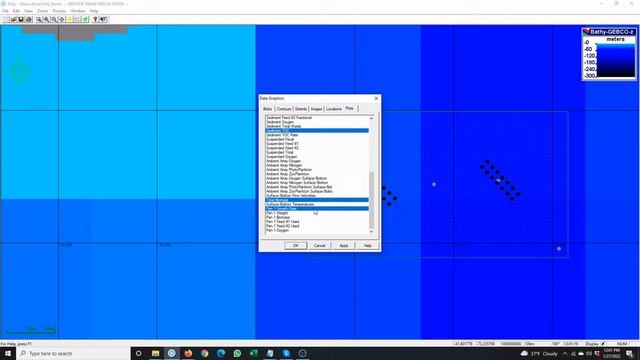The width and height of the screenshot is (640, 360).
Task: Select 'Surface/Bottom Temperatures' list item
Action: pyautogui.click(x=317, y=204)
